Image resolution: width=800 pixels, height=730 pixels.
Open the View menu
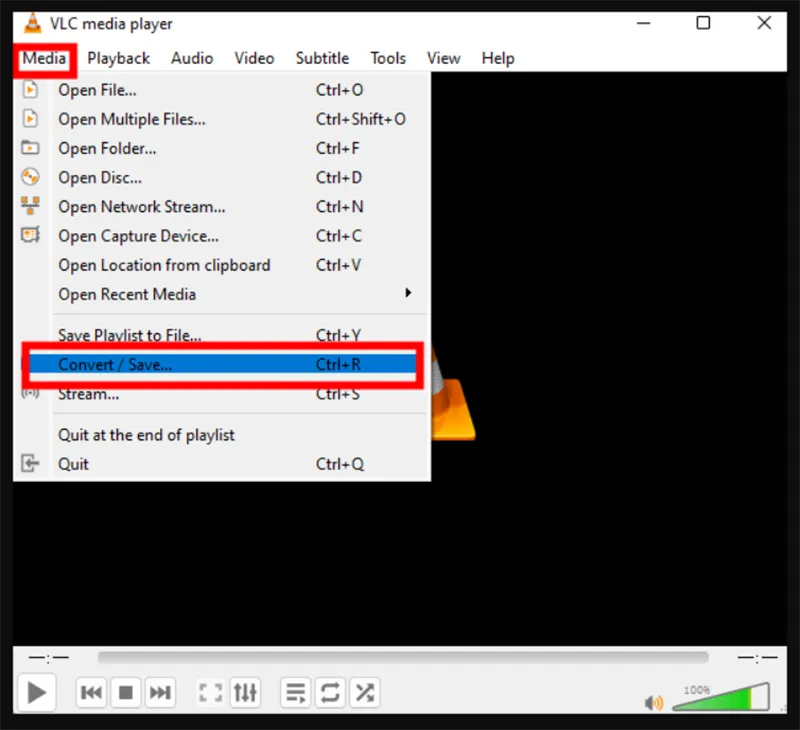443,58
